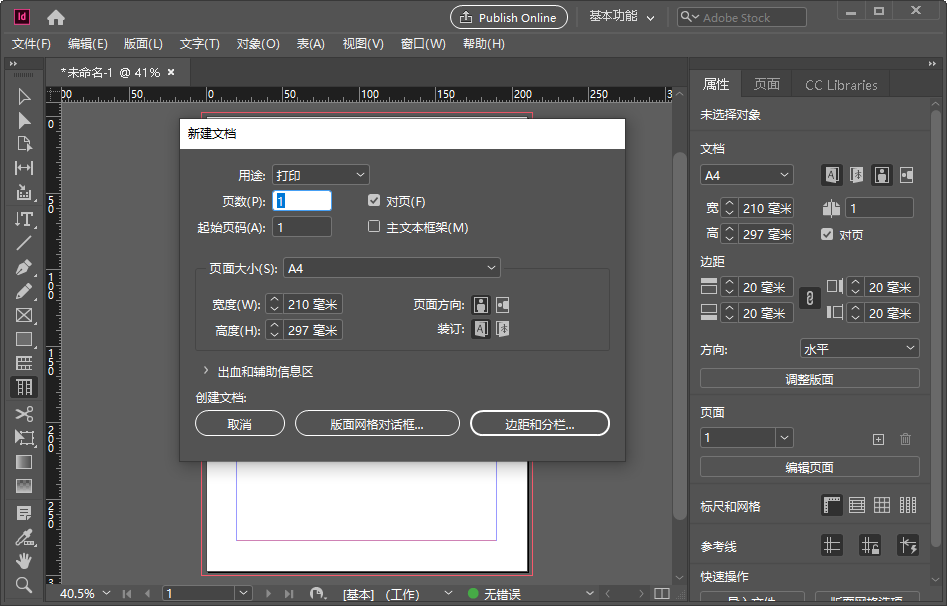This screenshot has width=947, height=606.
Task: Toggle the margin link chain icon
Action: pos(808,297)
